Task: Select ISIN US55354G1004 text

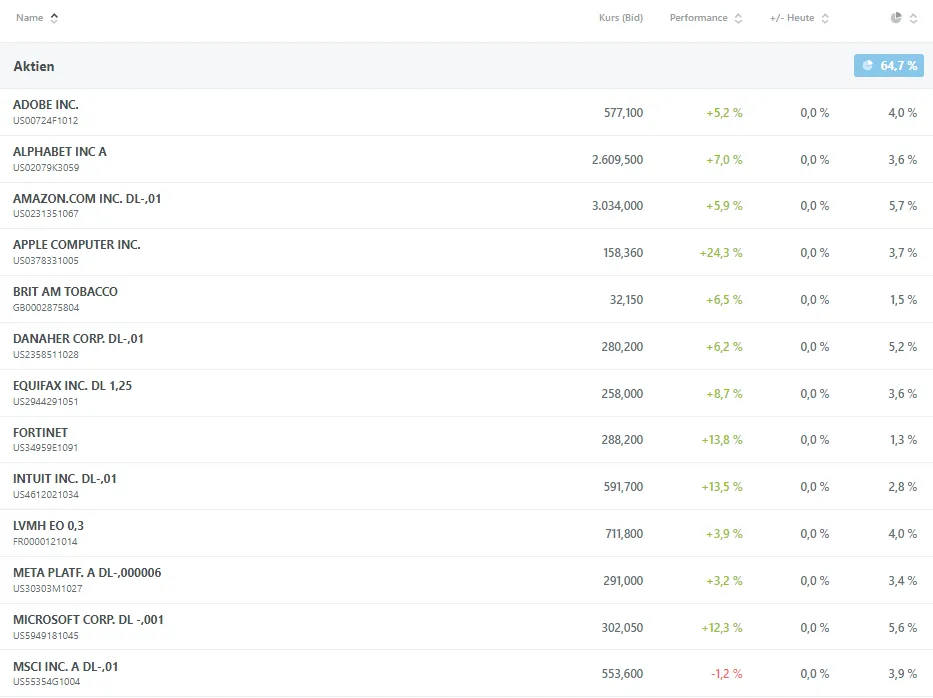Action: coord(46,681)
